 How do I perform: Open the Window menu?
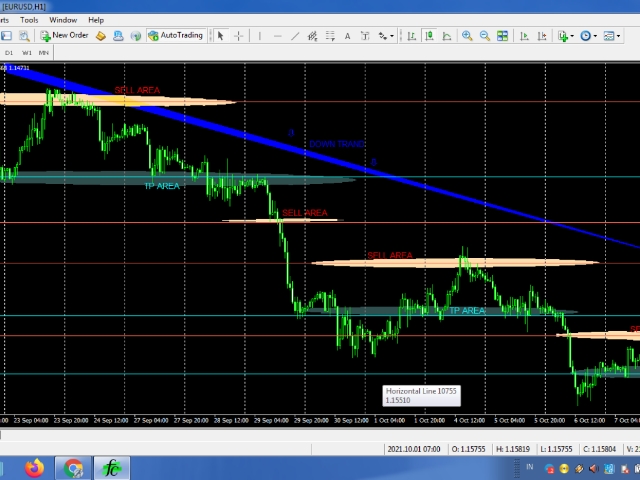(x=63, y=20)
